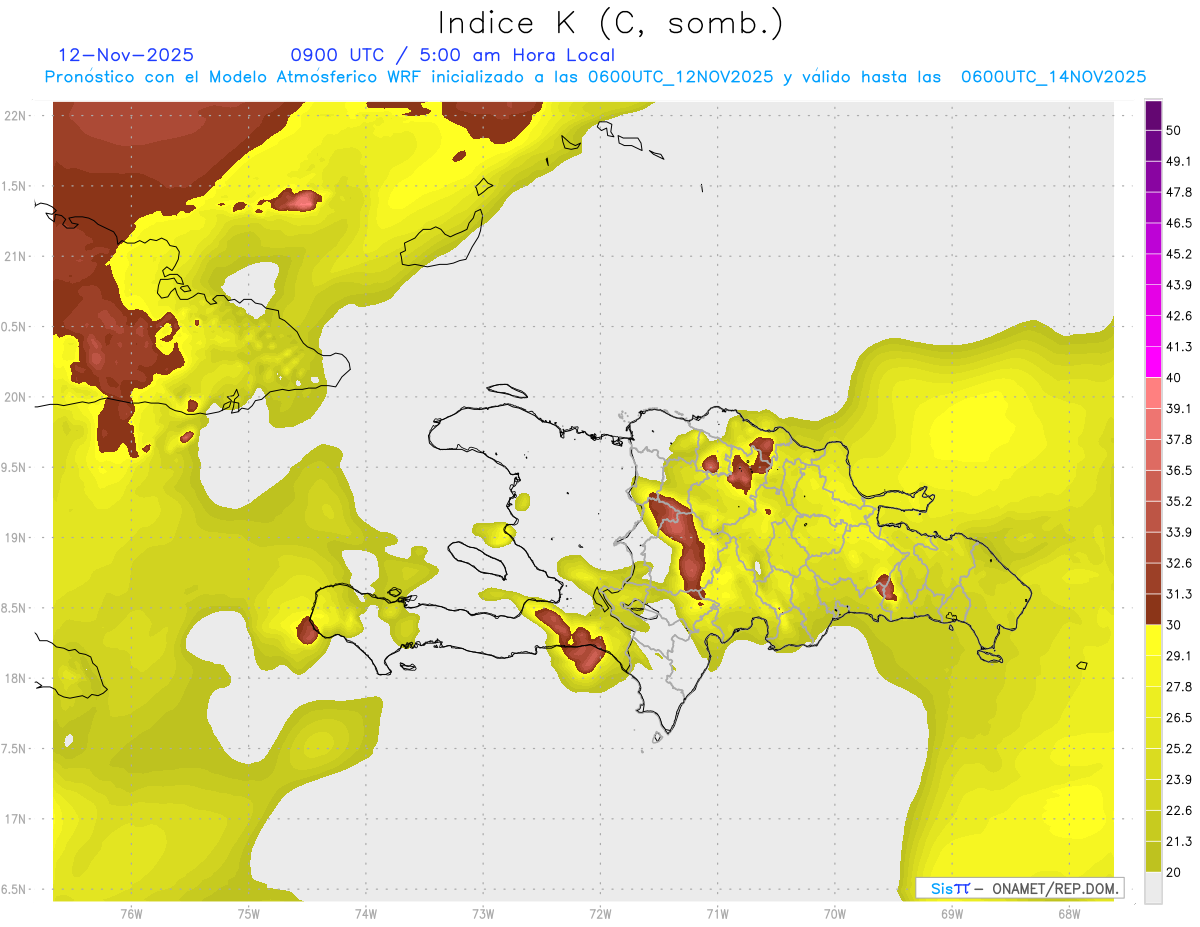Click the colorbar value "20"
1200x927 pixels.
pyautogui.click(x=1175, y=872)
